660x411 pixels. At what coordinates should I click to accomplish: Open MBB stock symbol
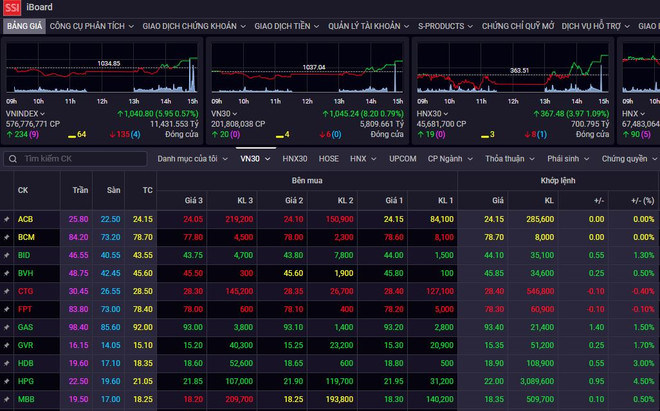(26, 399)
